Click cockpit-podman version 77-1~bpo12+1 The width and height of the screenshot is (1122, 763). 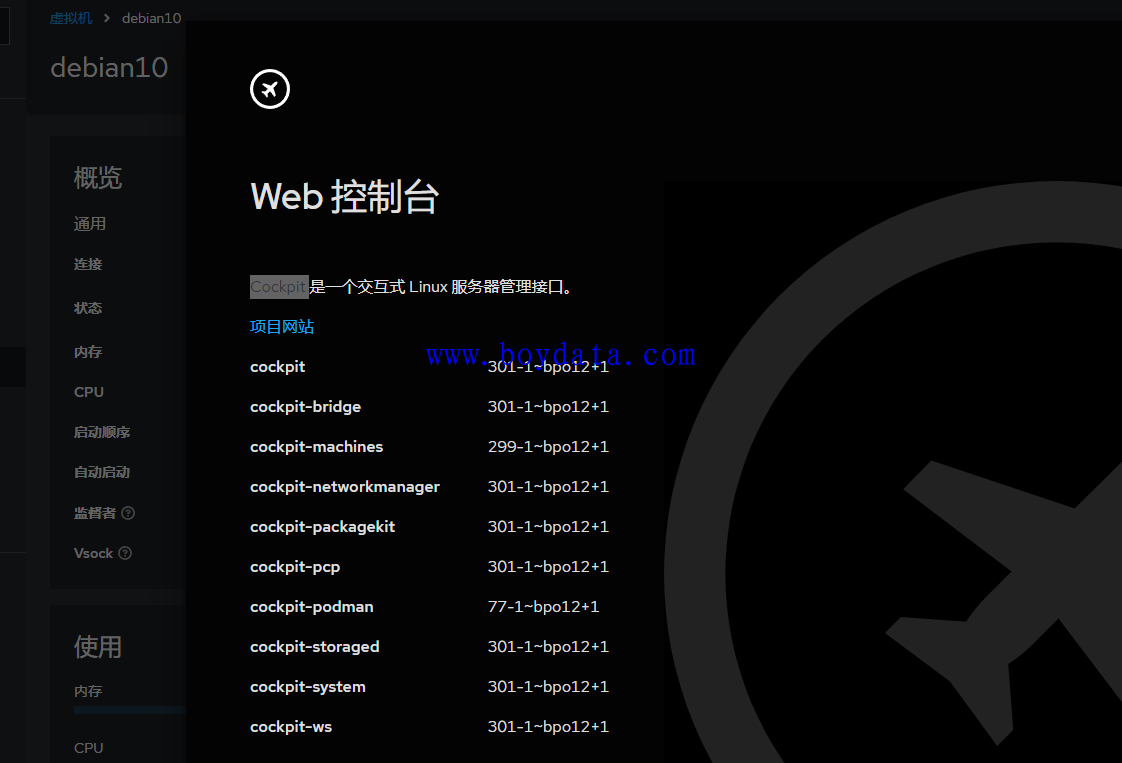[543, 606]
